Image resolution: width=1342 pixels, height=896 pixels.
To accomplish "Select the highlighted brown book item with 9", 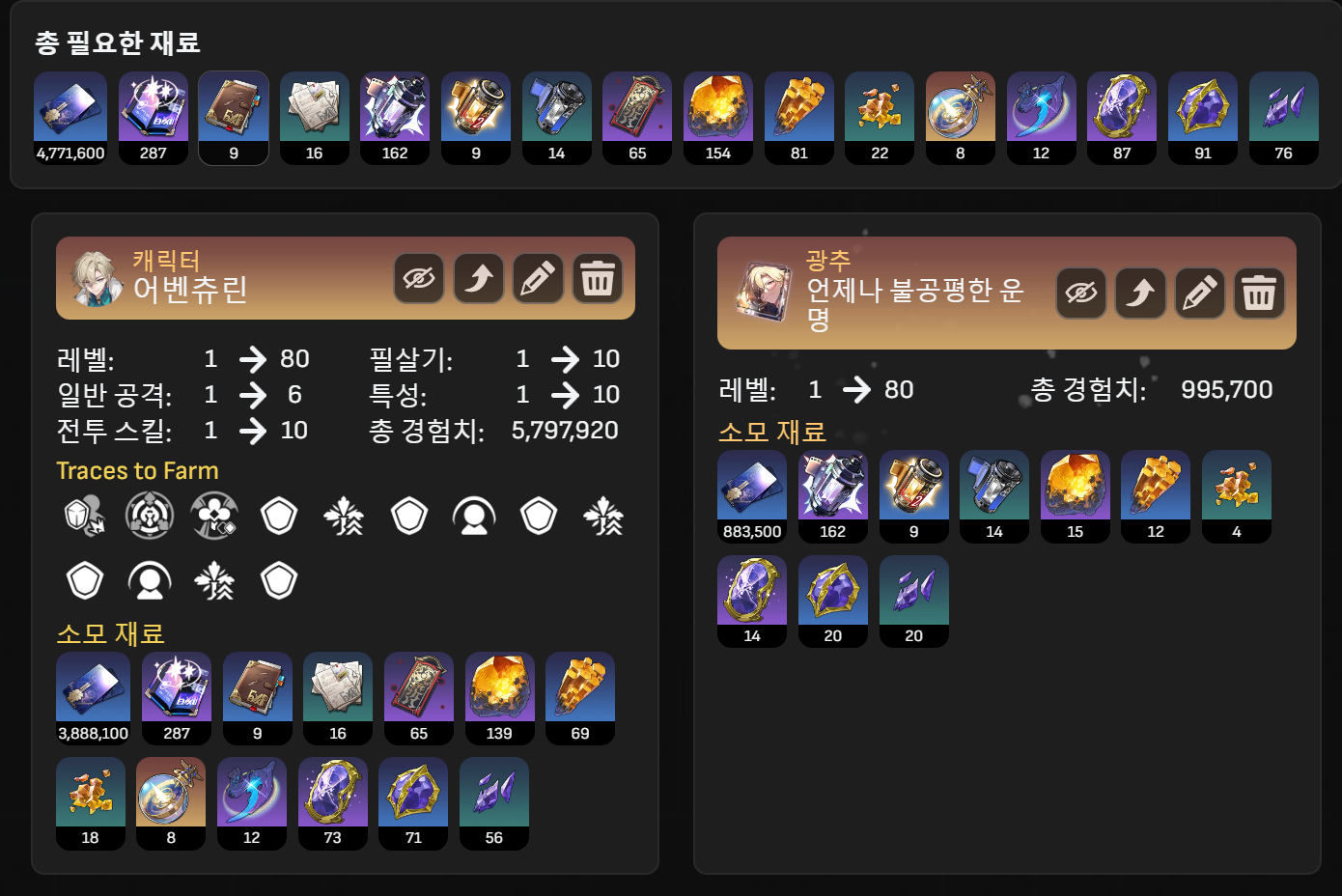I will click(x=234, y=118).
